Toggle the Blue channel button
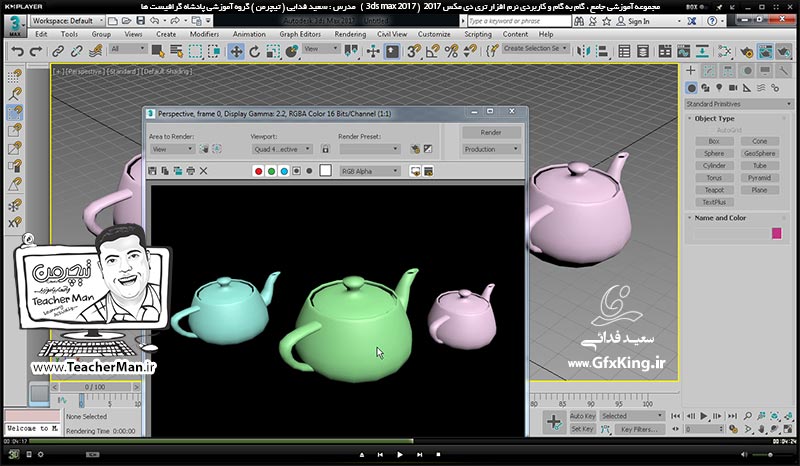The width and height of the screenshot is (800, 466). pyautogui.click(x=284, y=171)
